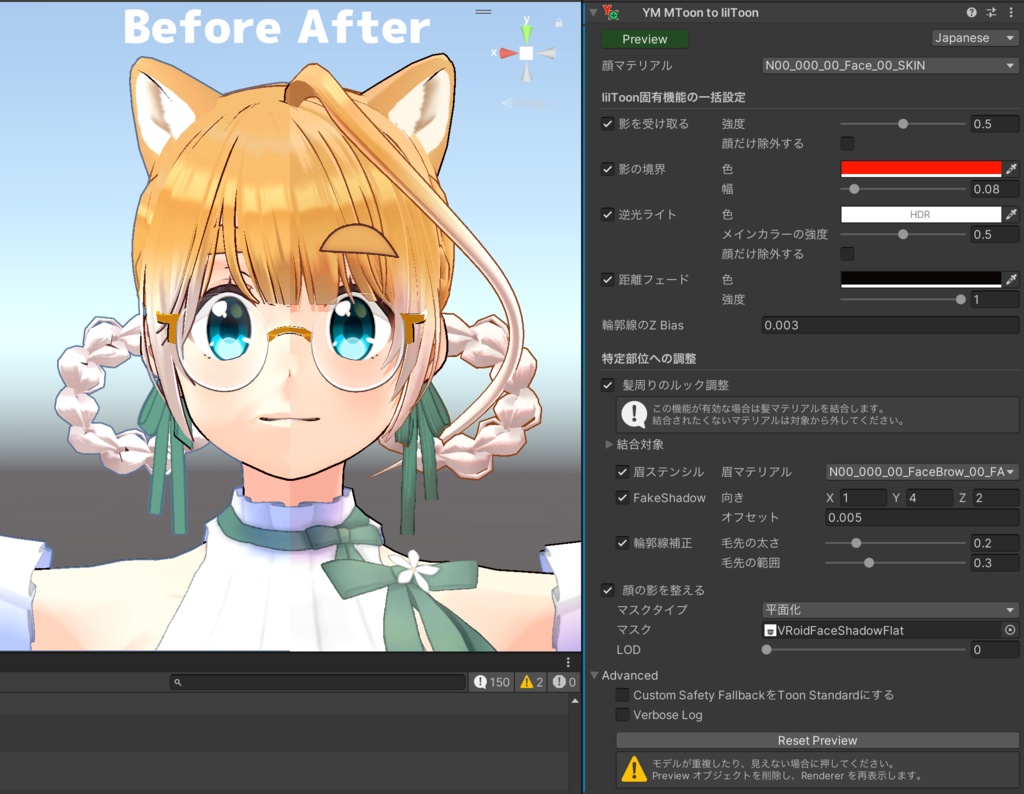The height and width of the screenshot is (794, 1024).
Task: Click the 毛先の太さ slider
Action: (x=895, y=543)
